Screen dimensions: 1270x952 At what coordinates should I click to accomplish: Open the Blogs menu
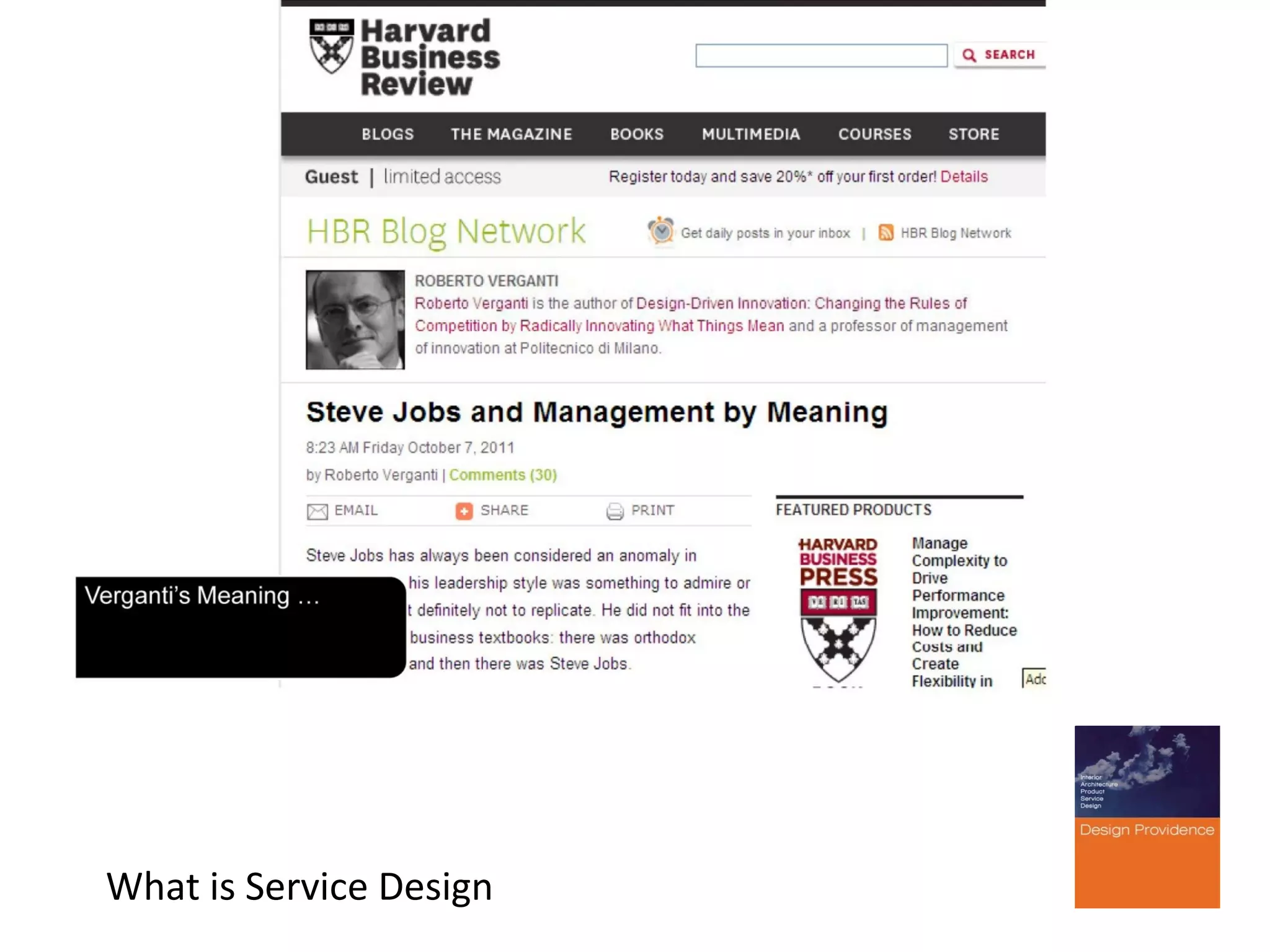click(x=388, y=134)
